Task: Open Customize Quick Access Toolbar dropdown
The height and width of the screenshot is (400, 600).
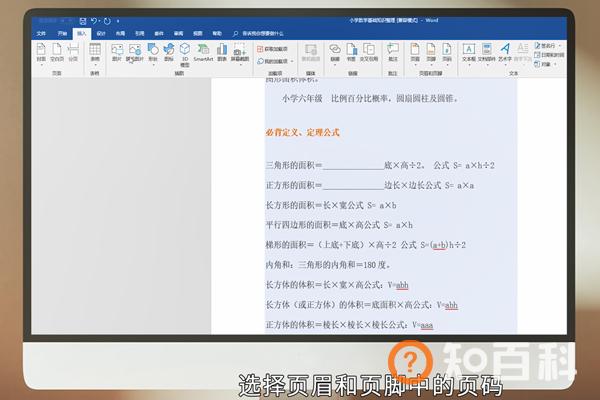Action: [x=118, y=21]
